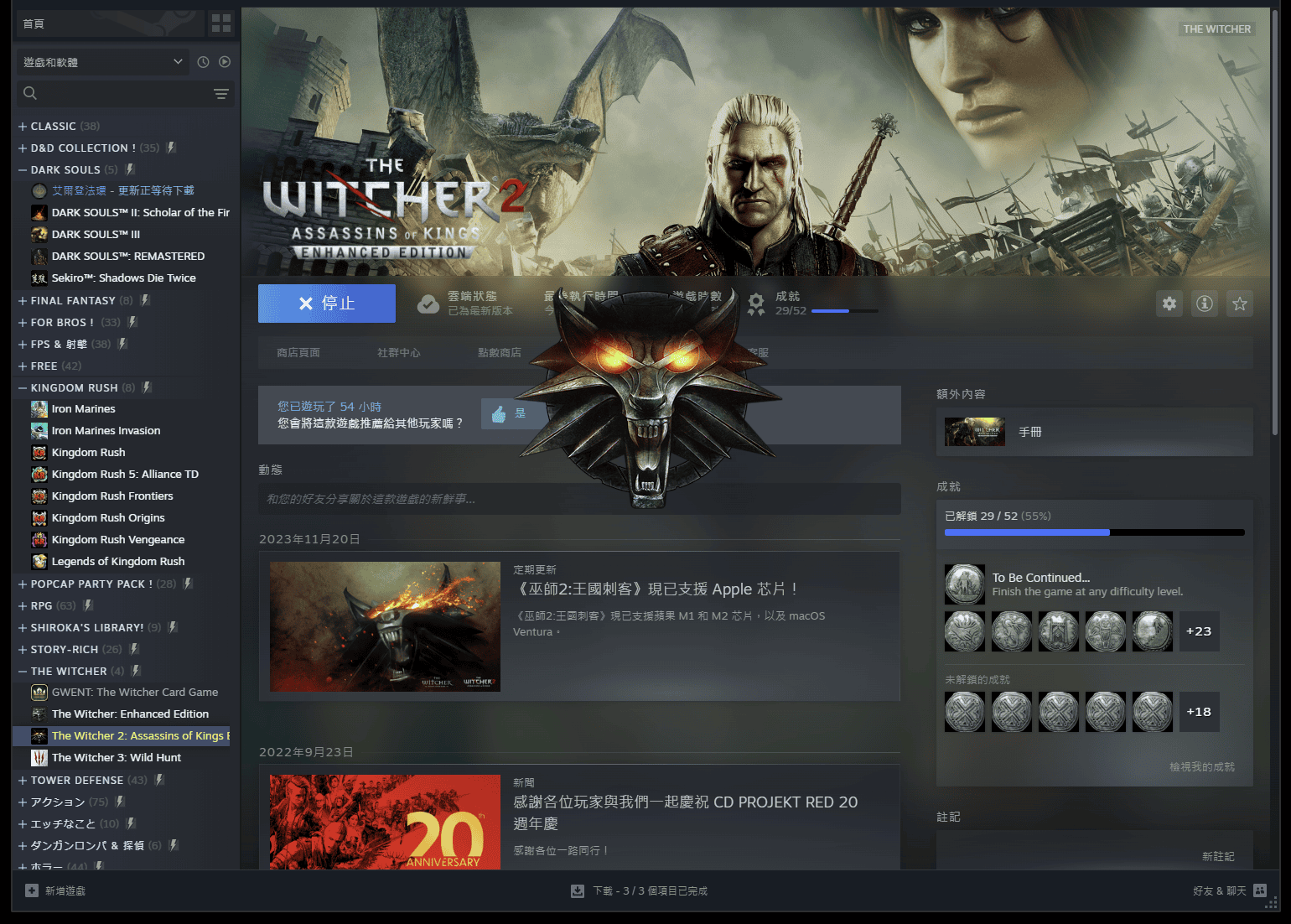
Task: Open the 點數商店 tab
Action: click(x=500, y=352)
